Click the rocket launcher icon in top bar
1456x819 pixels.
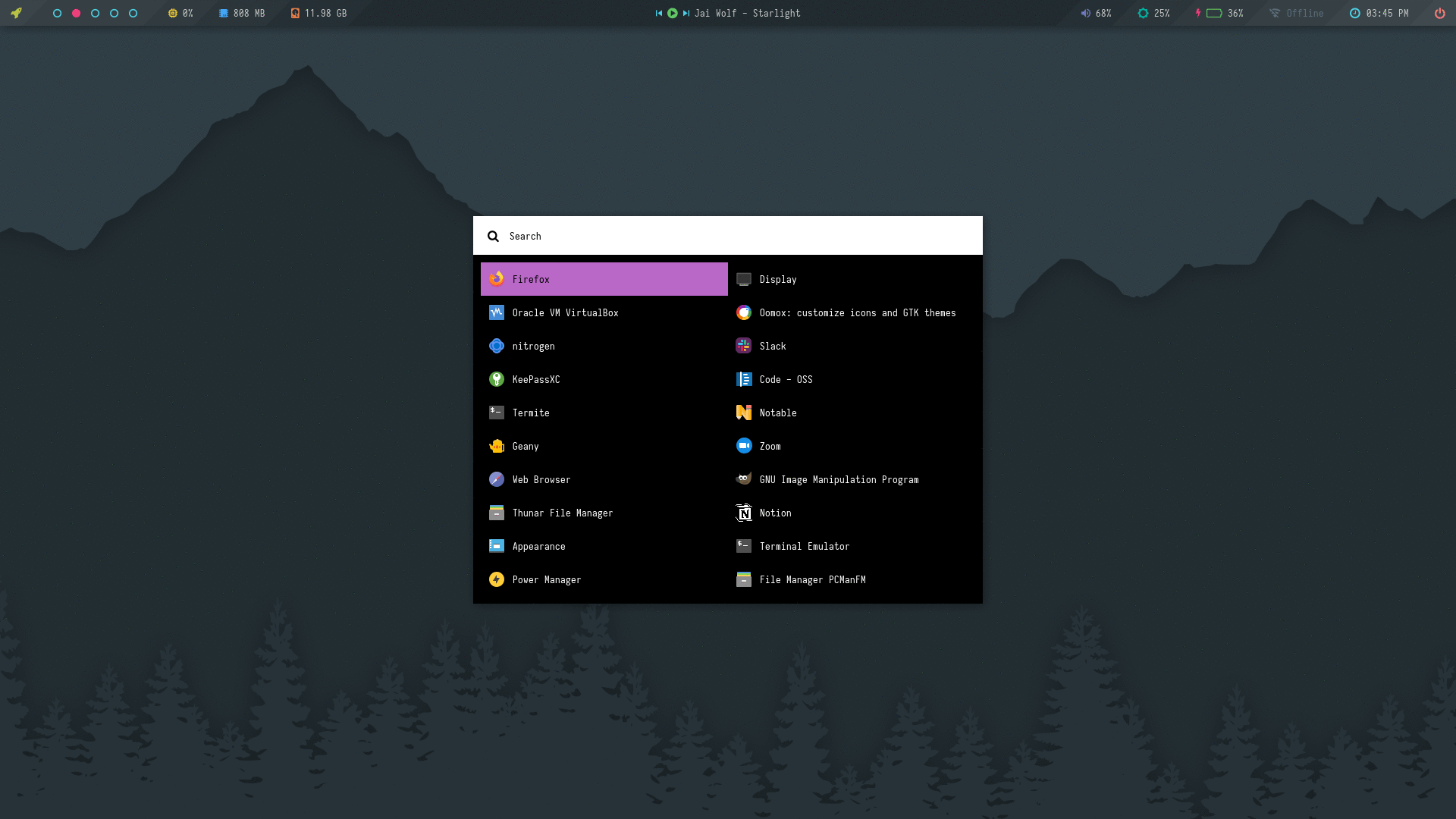pyautogui.click(x=16, y=13)
